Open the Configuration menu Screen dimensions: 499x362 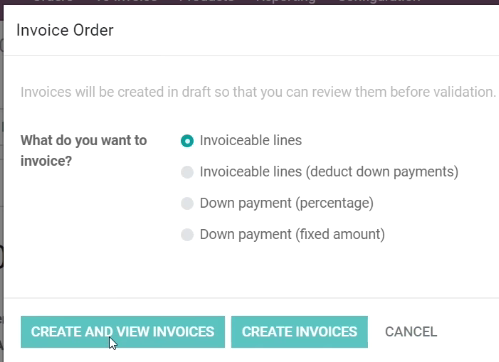(x=379, y=2)
